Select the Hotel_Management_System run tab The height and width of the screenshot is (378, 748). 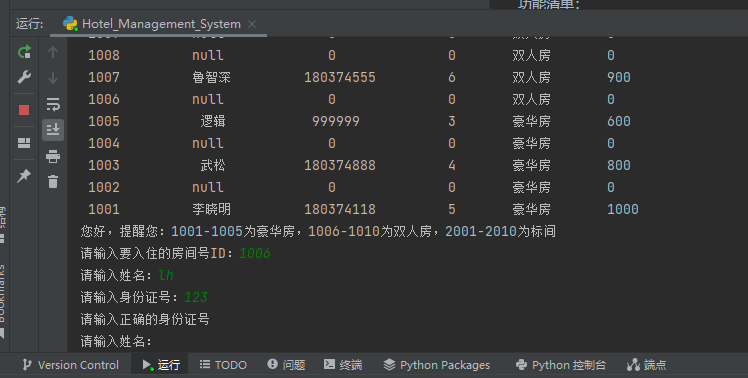click(159, 24)
